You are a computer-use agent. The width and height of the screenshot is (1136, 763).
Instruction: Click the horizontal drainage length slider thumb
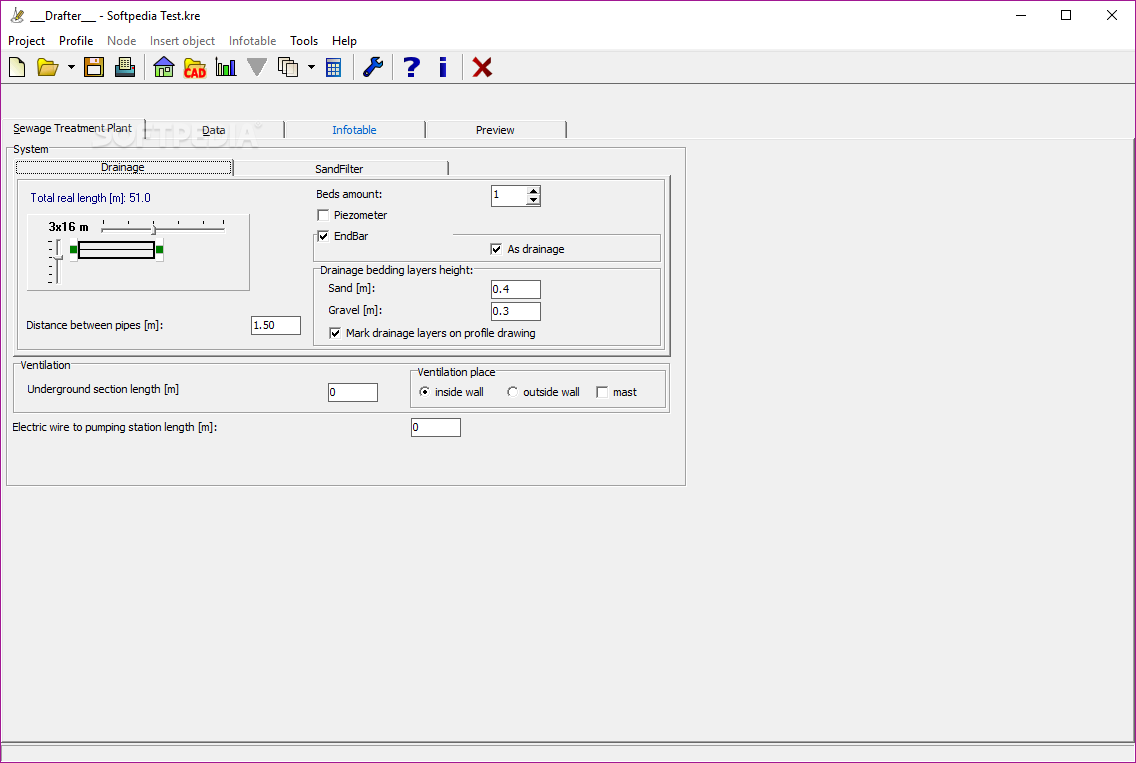tap(154, 229)
